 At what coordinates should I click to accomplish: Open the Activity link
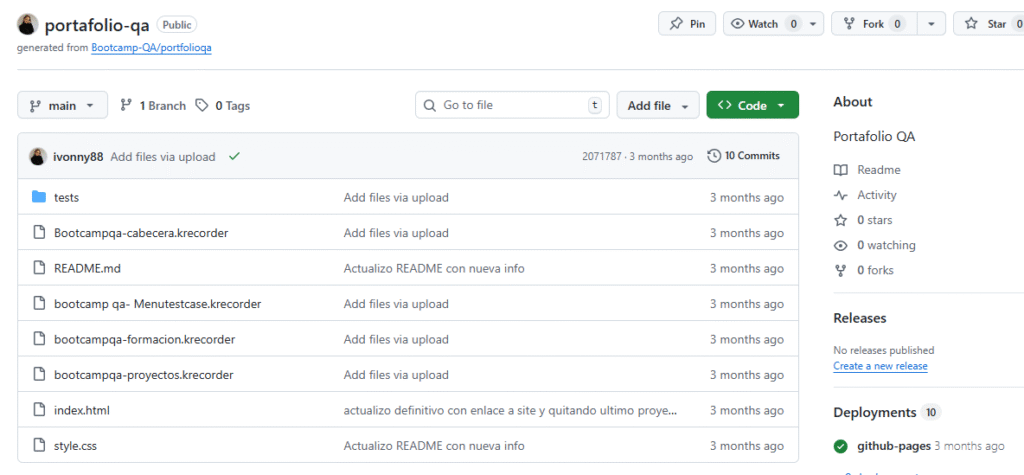click(877, 195)
